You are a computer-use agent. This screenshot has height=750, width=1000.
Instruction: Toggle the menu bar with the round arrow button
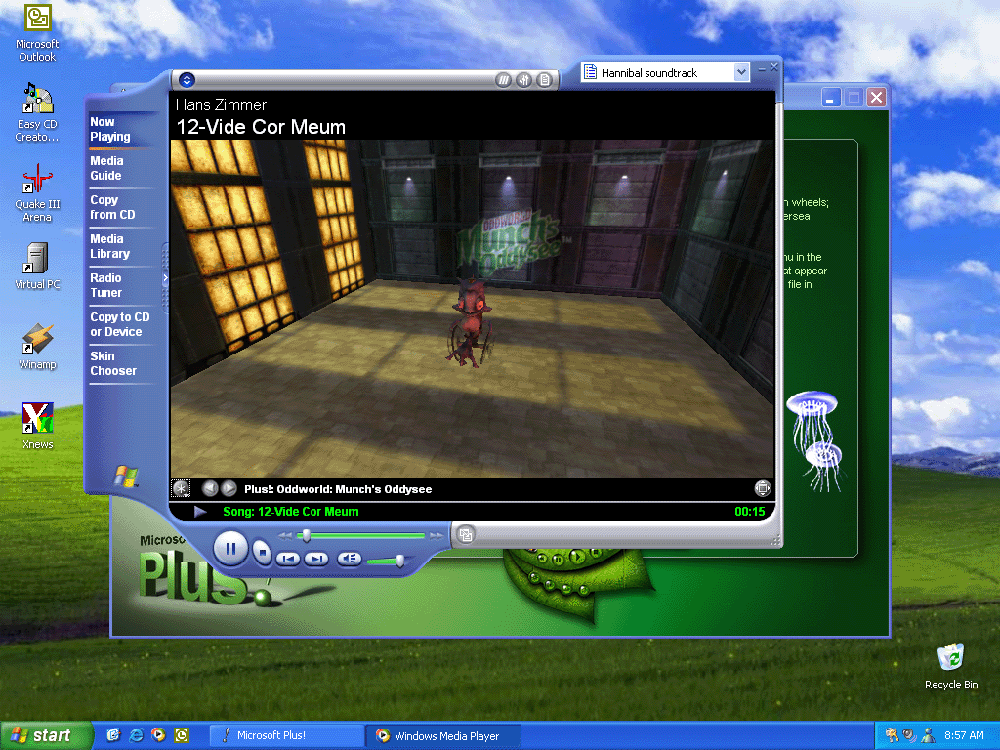click(186, 80)
